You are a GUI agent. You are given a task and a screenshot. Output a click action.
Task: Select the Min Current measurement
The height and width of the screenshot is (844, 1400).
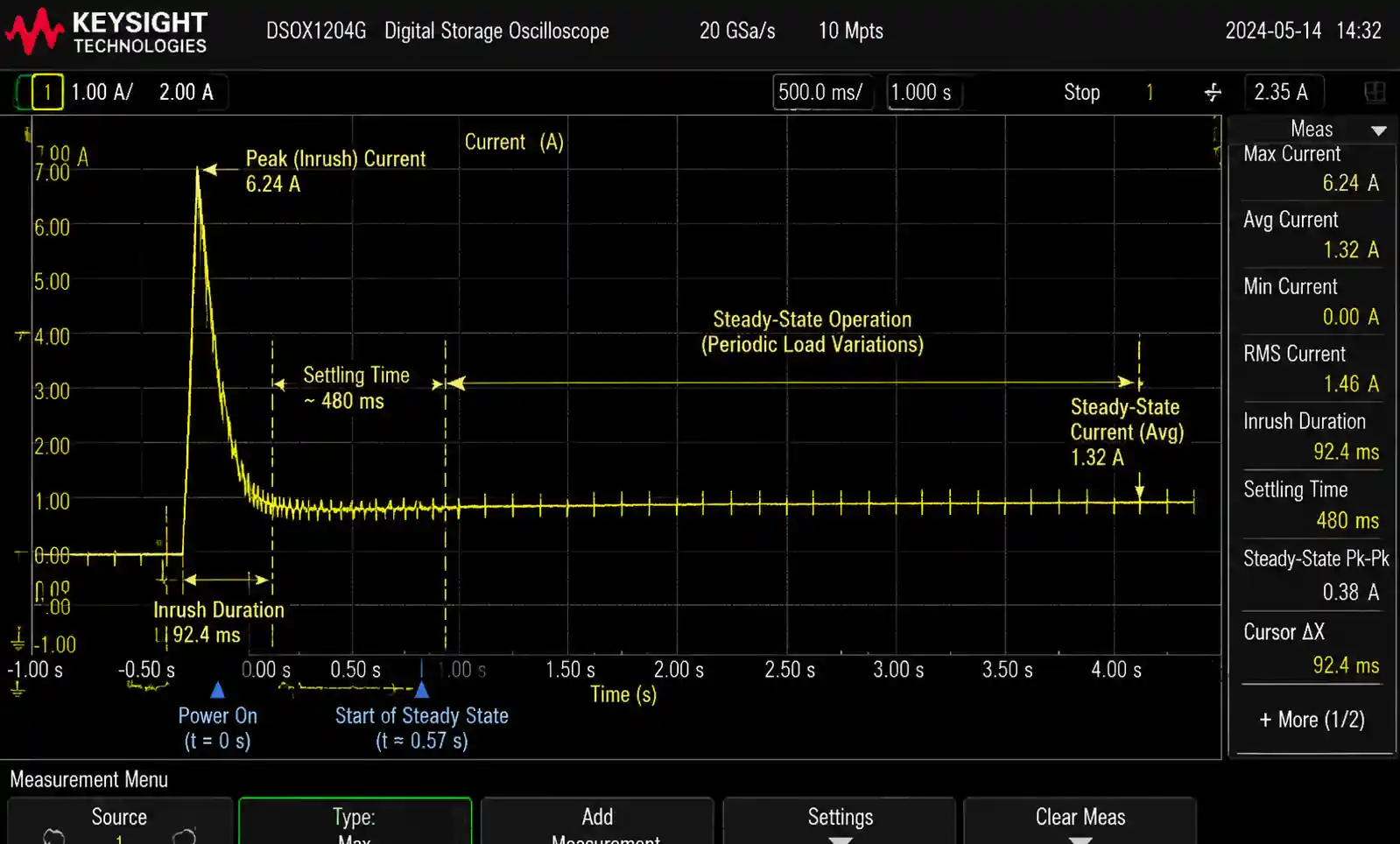1312,302
